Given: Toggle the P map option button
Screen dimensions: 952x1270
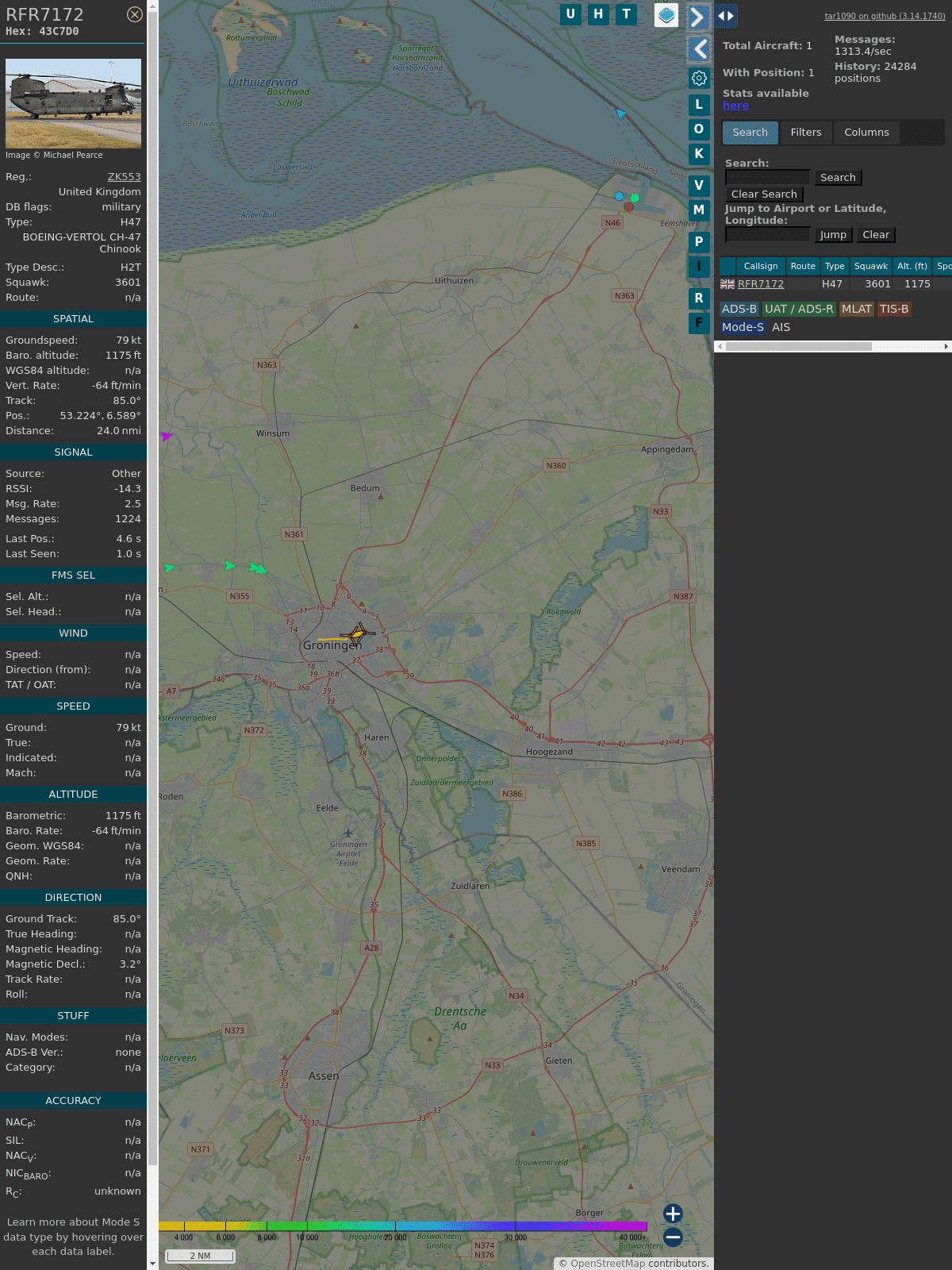Looking at the screenshot, I should tap(699, 242).
